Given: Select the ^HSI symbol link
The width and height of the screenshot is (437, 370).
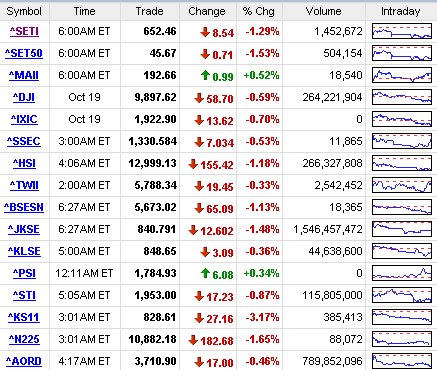Looking at the screenshot, I should tap(24, 163).
